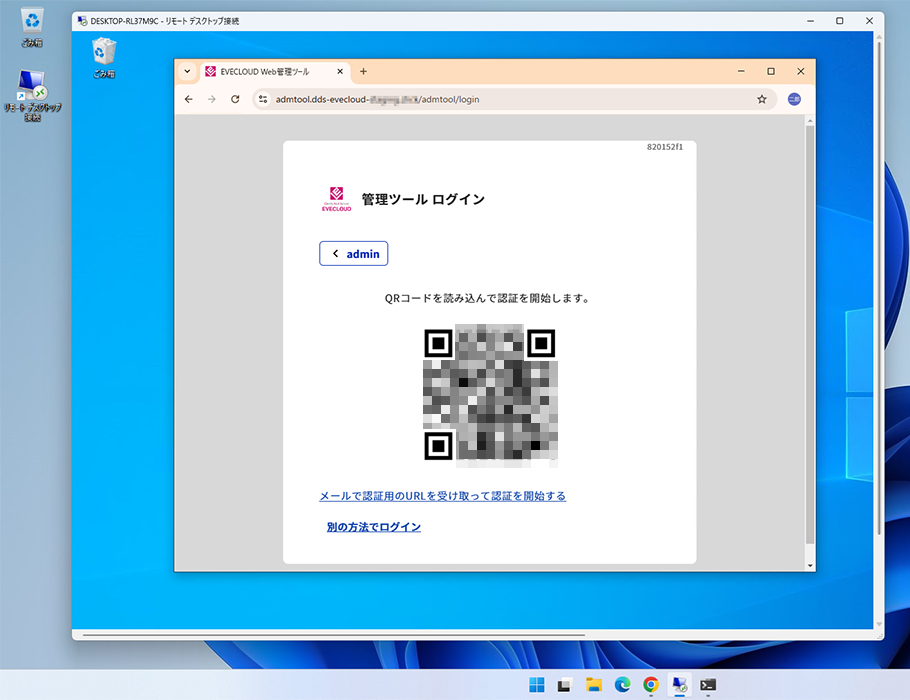Open File Explorer from the taskbar
Viewport: 910px width, 700px height.
[x=593, y=685]
